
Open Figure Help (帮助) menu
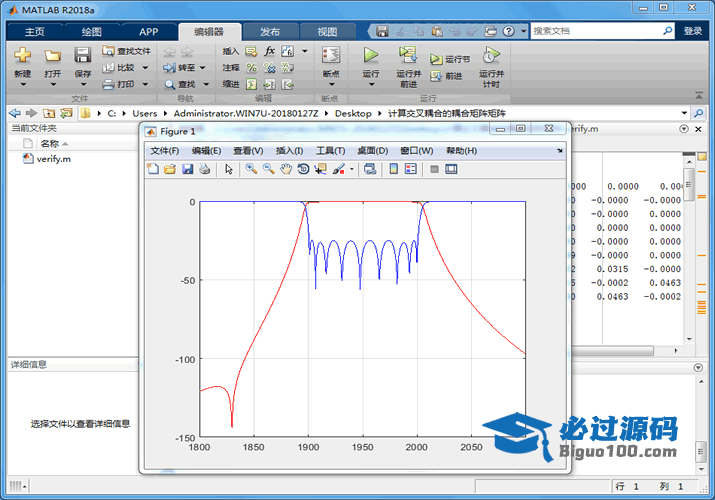[461, 151]
